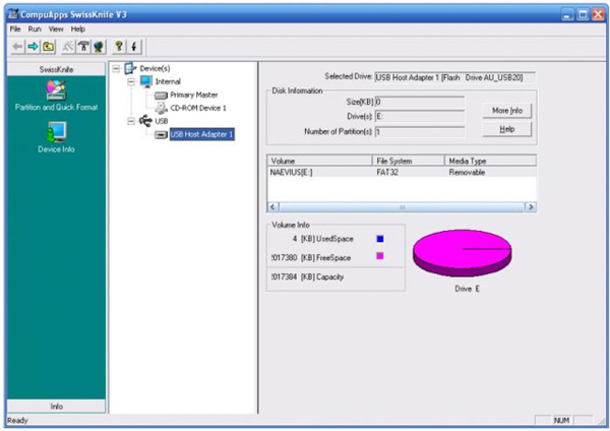Select the CD-ROM Device 1 tree item
610x431 pixels.
coord(198,108)
